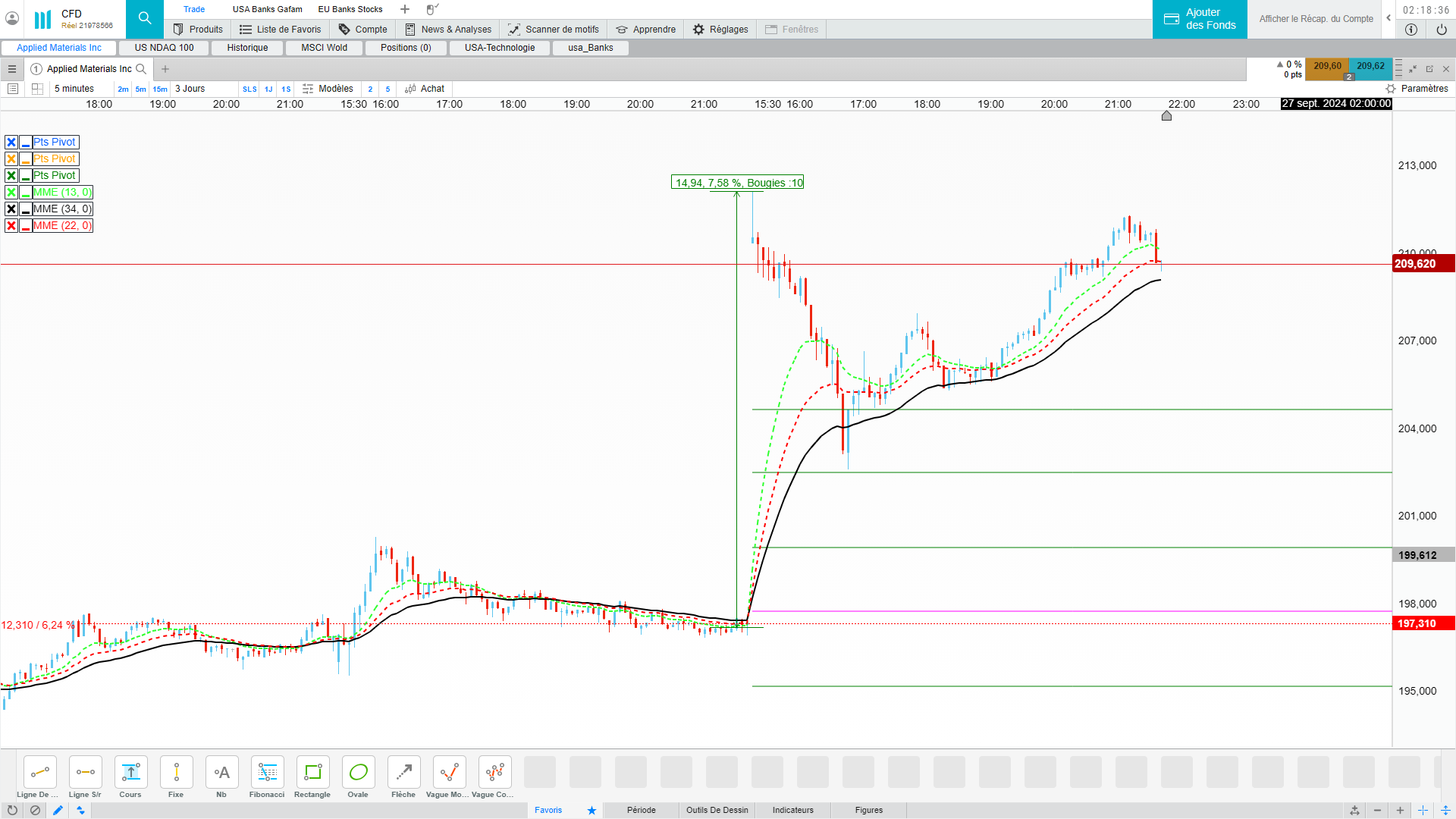Activate the Ligne S/r line tool

point(85,773)
